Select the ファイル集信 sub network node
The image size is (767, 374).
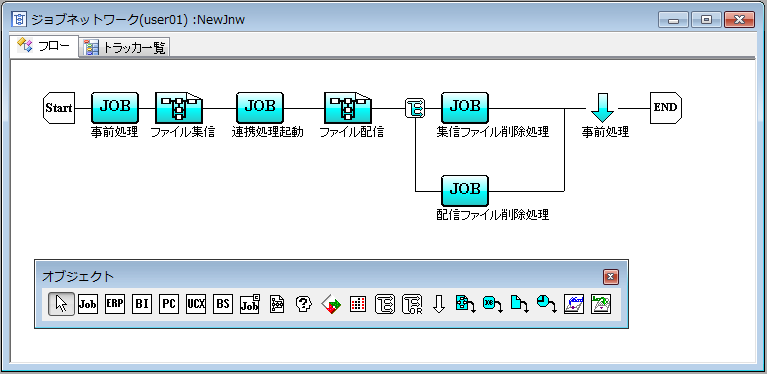click(x=179, y=108)
